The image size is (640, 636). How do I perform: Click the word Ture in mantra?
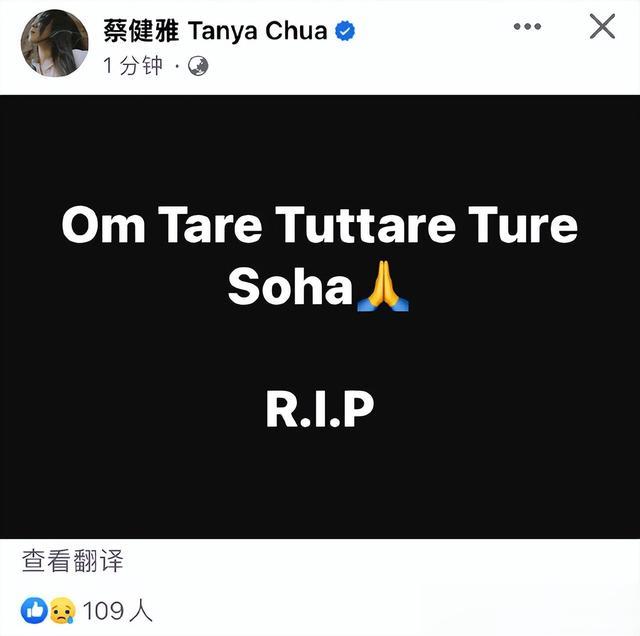coord(523,225)
